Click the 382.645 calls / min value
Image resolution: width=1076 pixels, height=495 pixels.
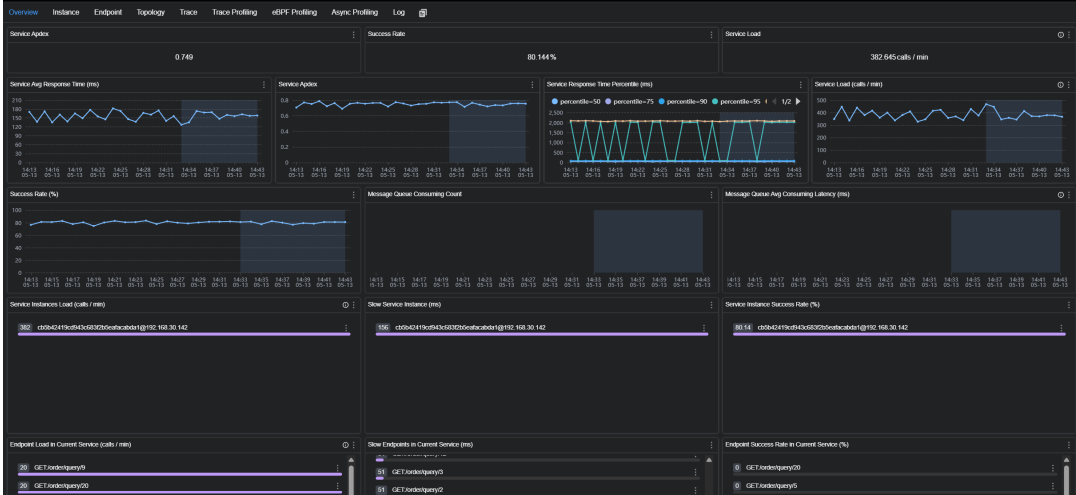coord(900,57)
